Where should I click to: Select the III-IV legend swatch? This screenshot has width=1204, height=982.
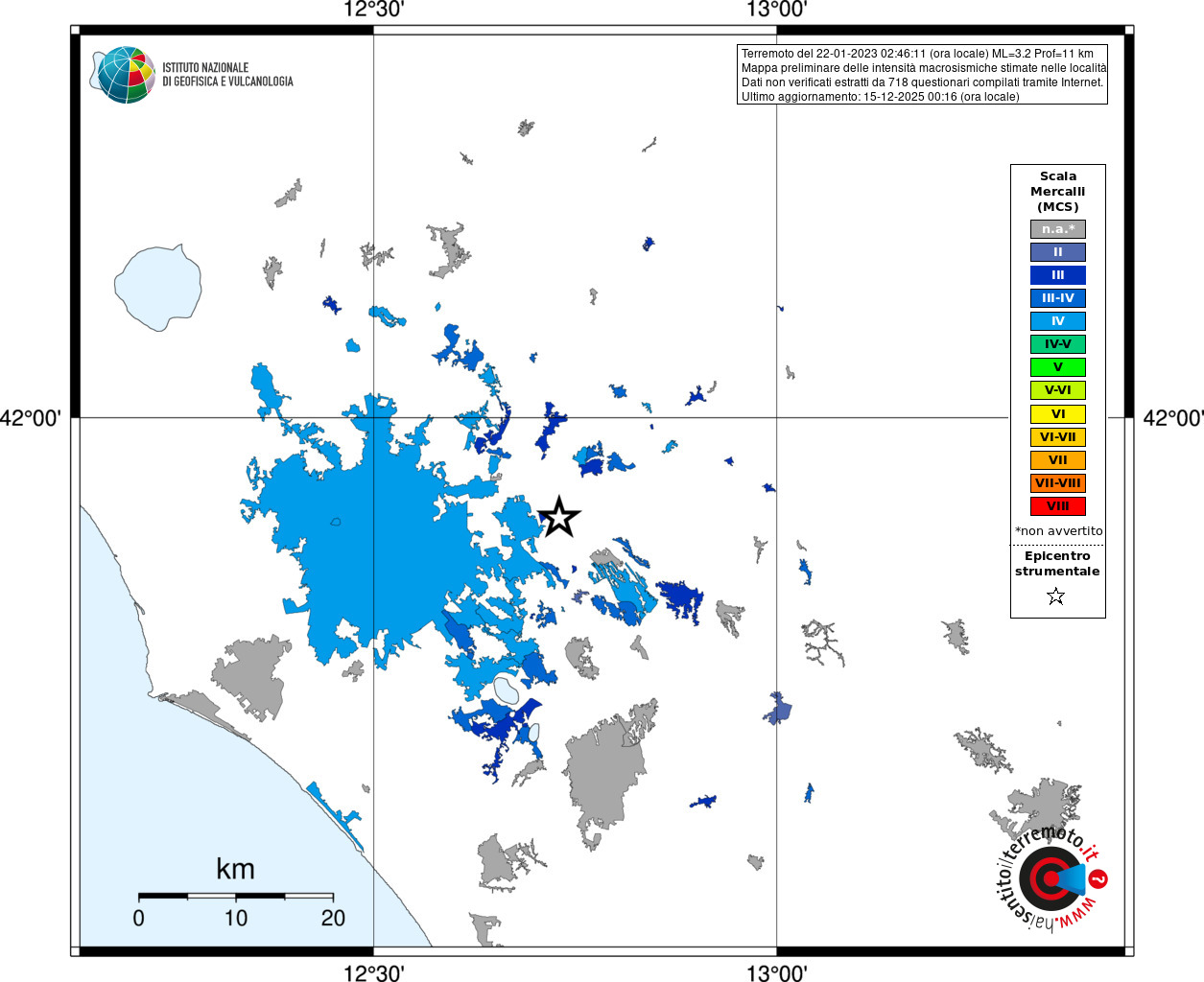coord(1058,298)
